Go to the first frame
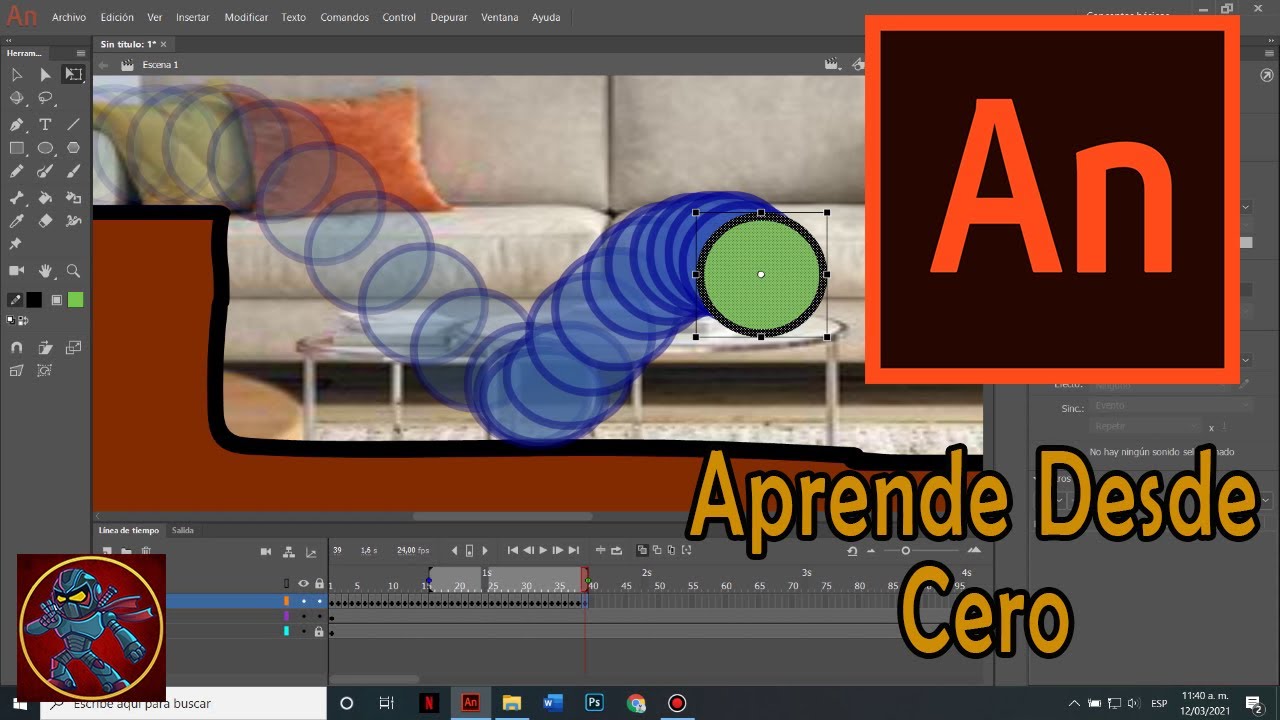This screenshot has height=720, width=1280. (513, 550)
